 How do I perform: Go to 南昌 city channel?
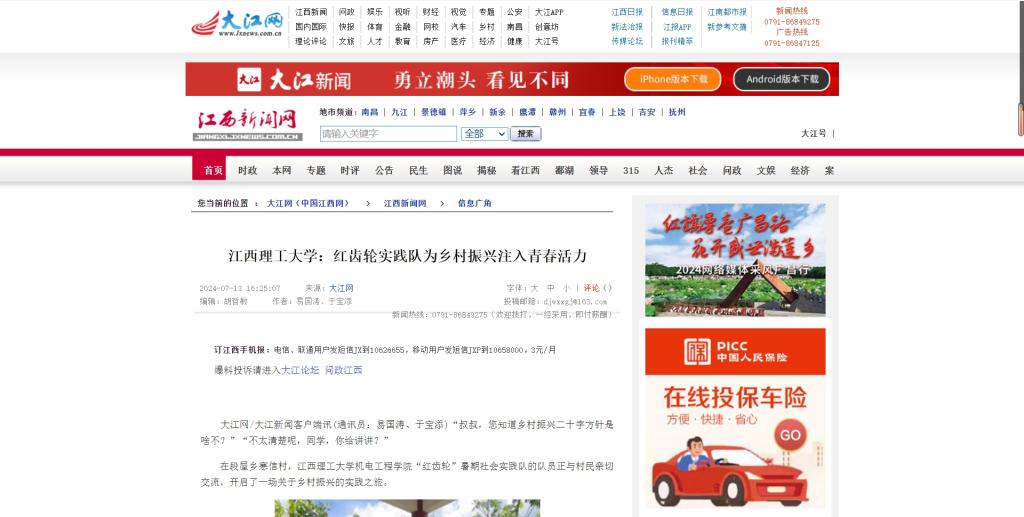370,112
